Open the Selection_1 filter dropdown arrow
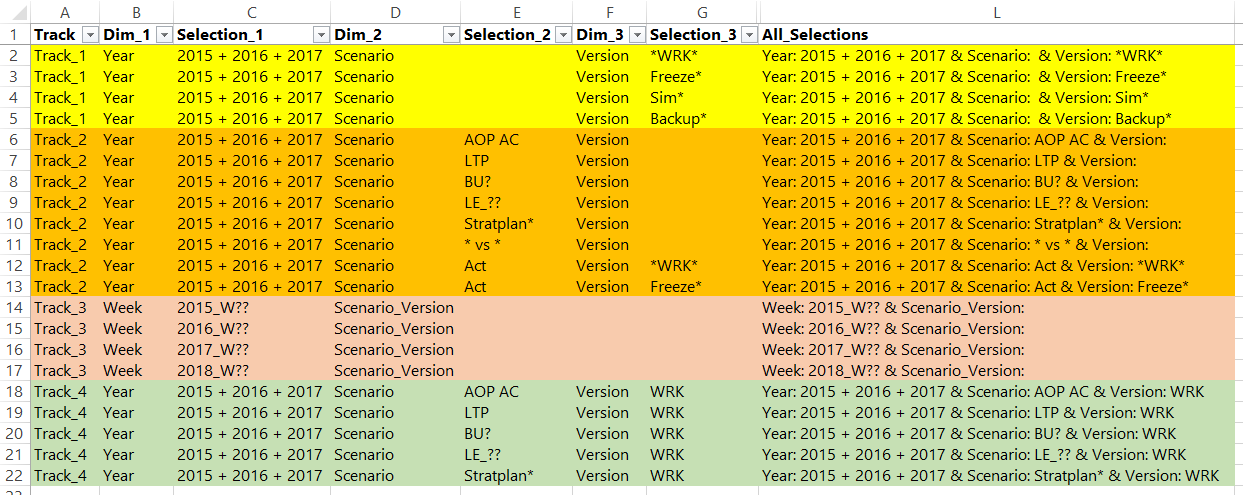This screenshot has height=495, width=1243. pyautogui.click(x=321, y=35)
